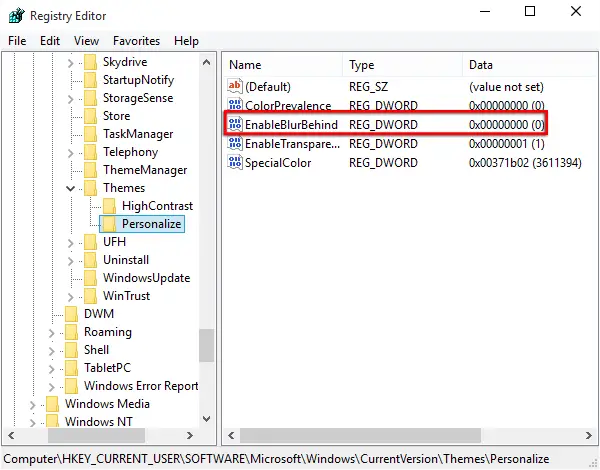The height and width of the screenshot is (470, 600).
Task: Click values pane horizontal scroll right arrow
Action: [589, 435]
